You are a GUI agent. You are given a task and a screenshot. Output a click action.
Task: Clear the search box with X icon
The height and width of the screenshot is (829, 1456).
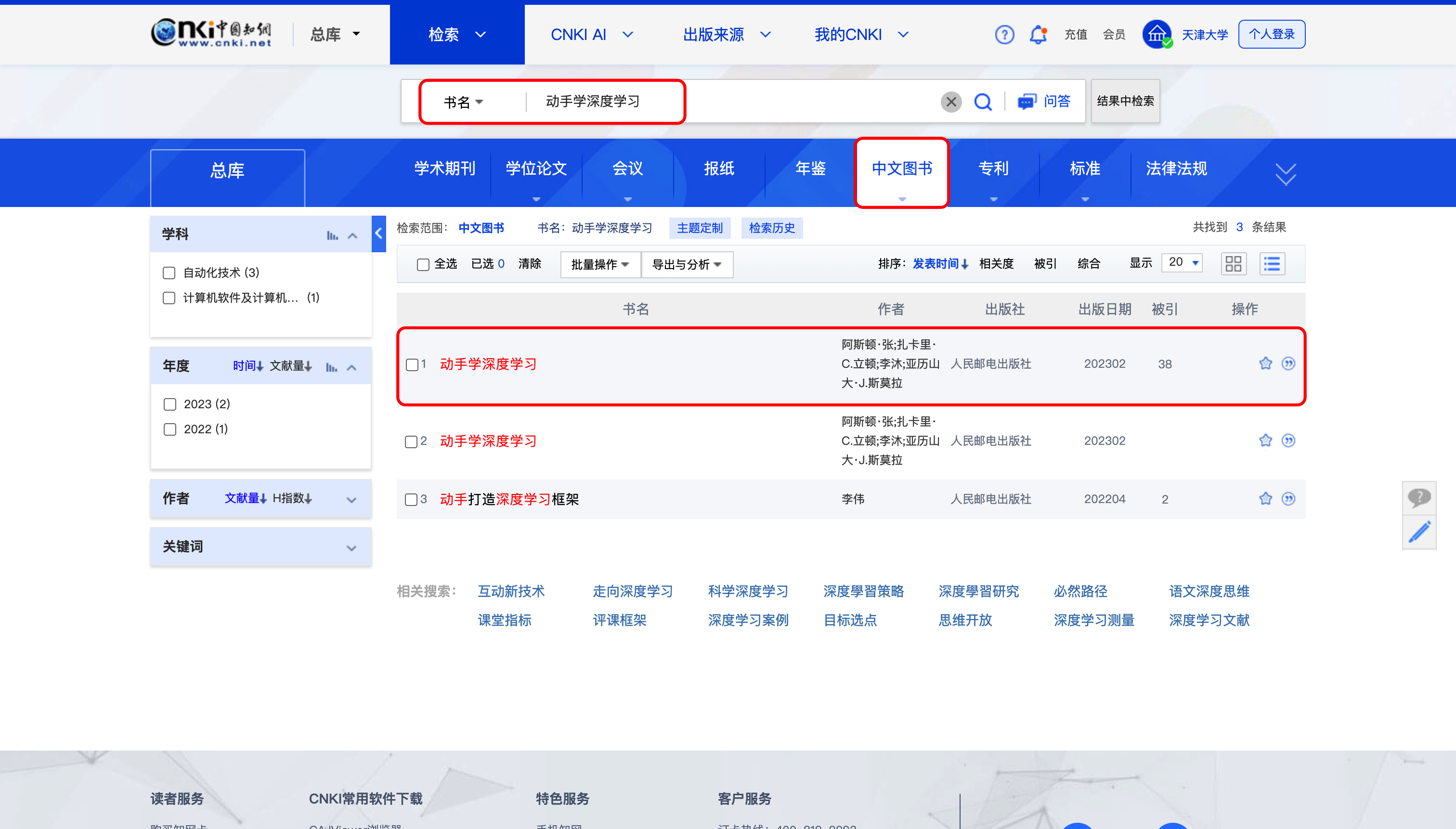pos(950,102)
